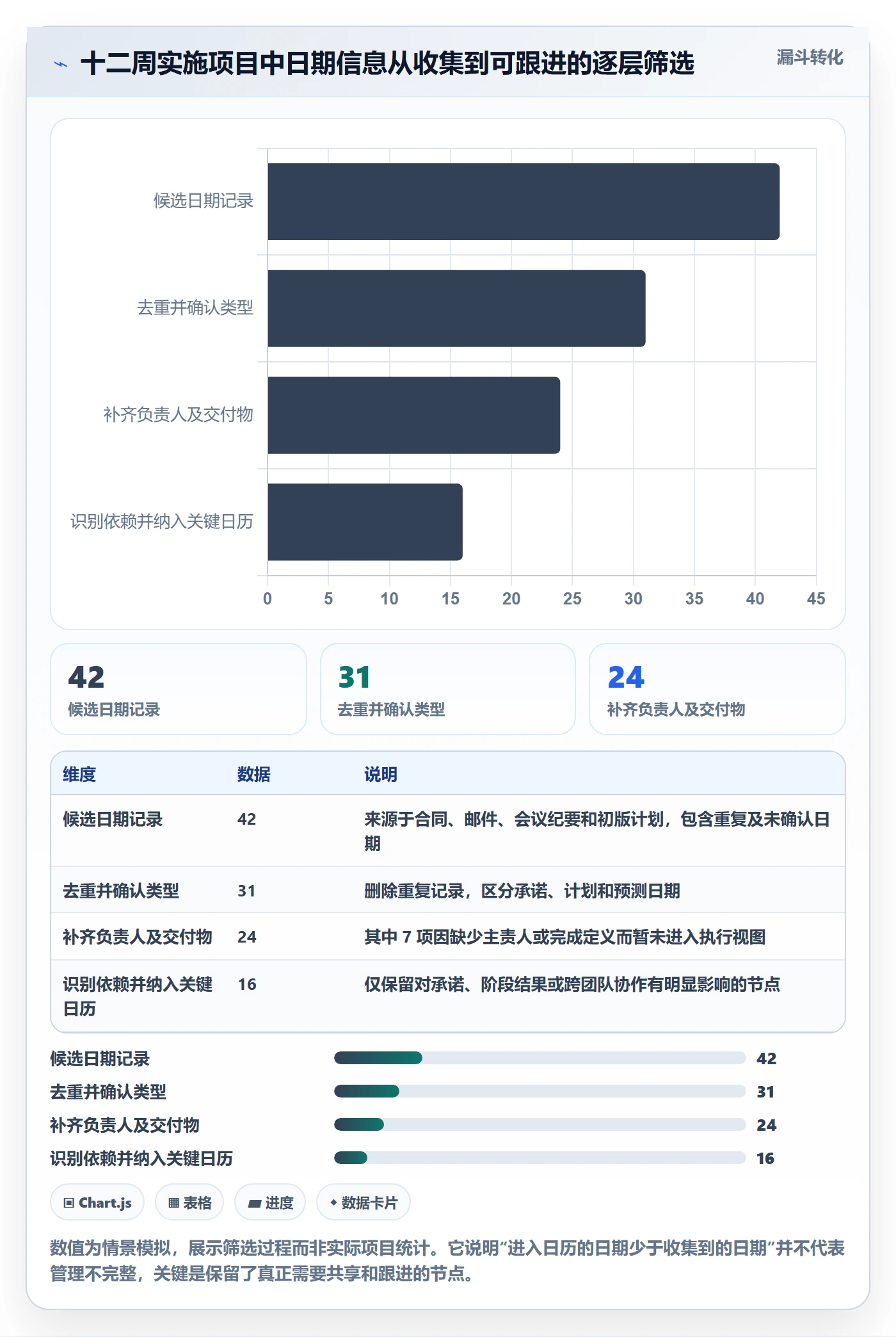Viewport: 896px width, 1337px height.
Task: Click the description starting 仅保留对承诺
Action: [572, 984]
